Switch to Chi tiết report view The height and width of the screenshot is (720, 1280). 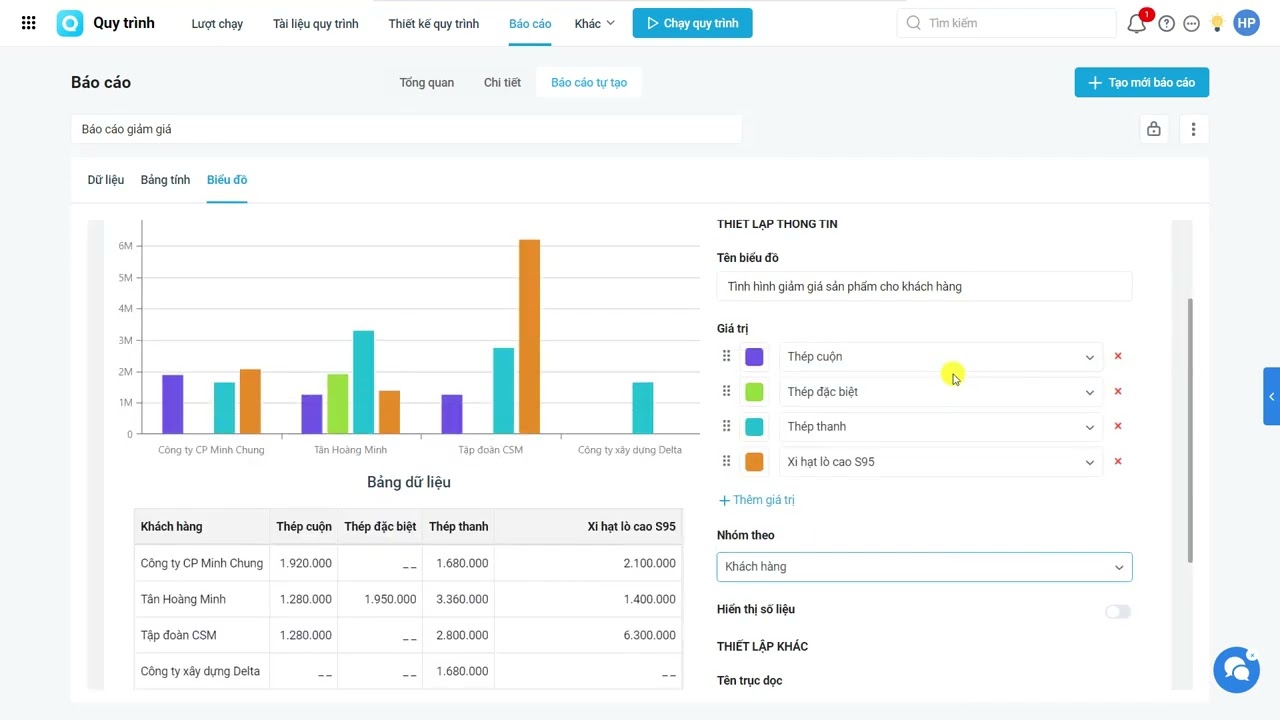tap(502, 82)
